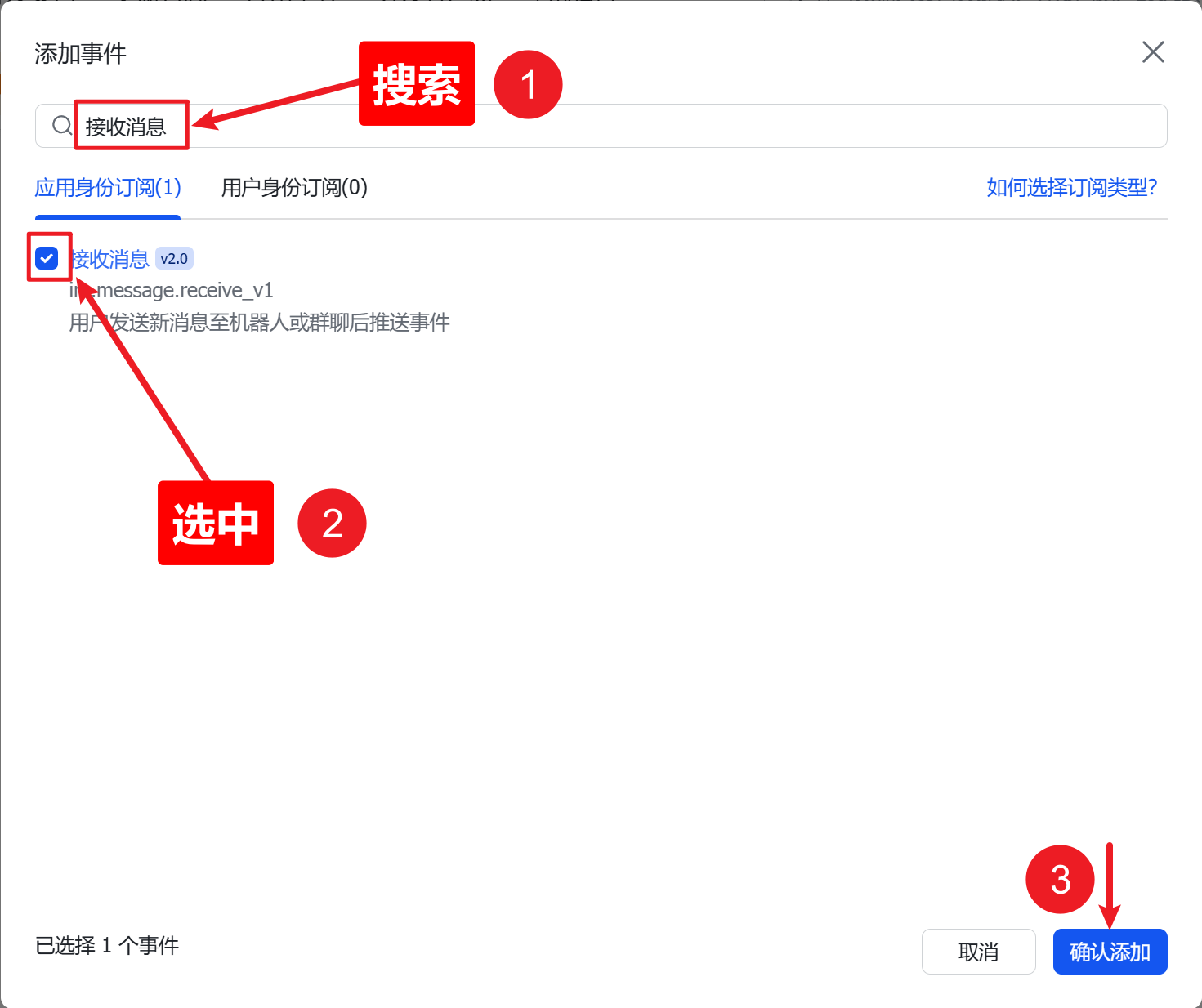
Task: Click the 添加事件 dialog title
Action: pos(79,54)
